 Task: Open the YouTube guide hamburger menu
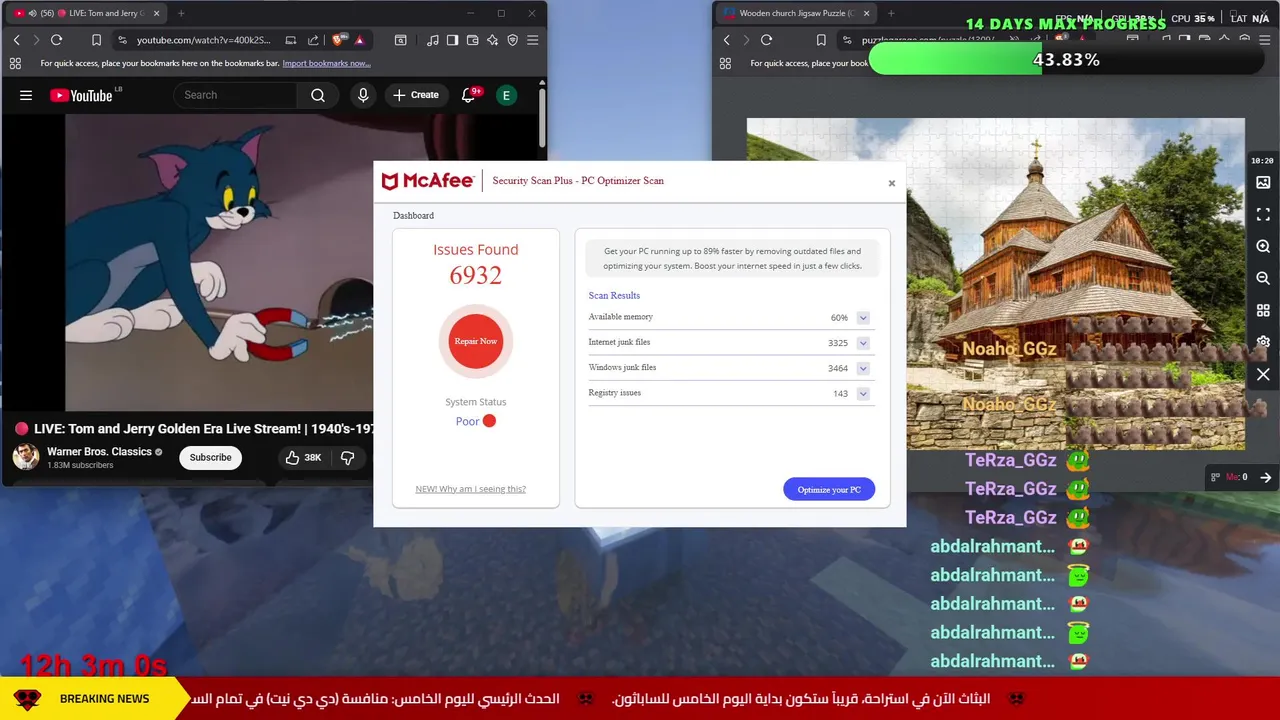click(26, 95)
